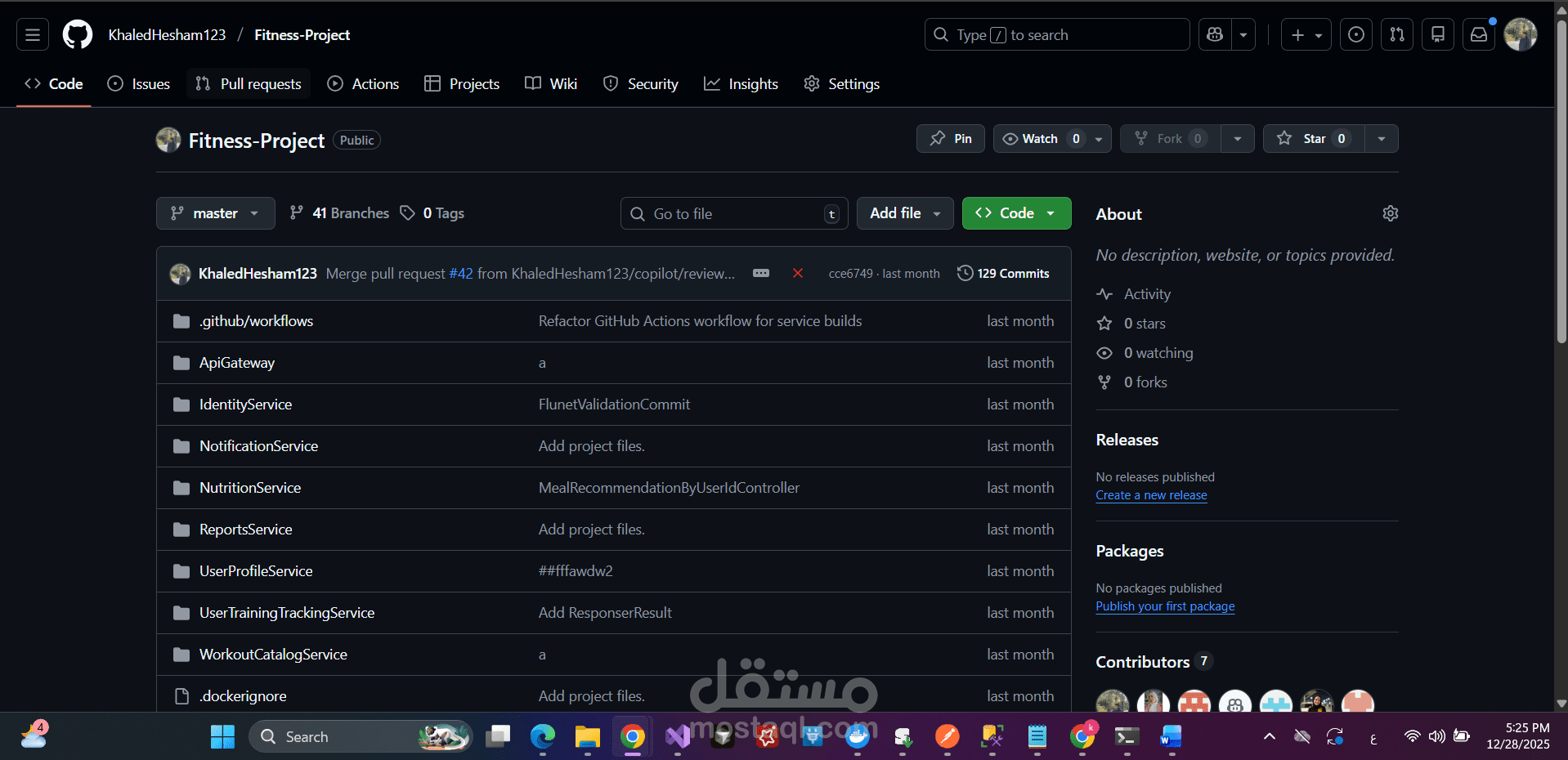The image size is (1568, 760).
Task: Open the Contributors section heading
Action: tap(1143, 662)
